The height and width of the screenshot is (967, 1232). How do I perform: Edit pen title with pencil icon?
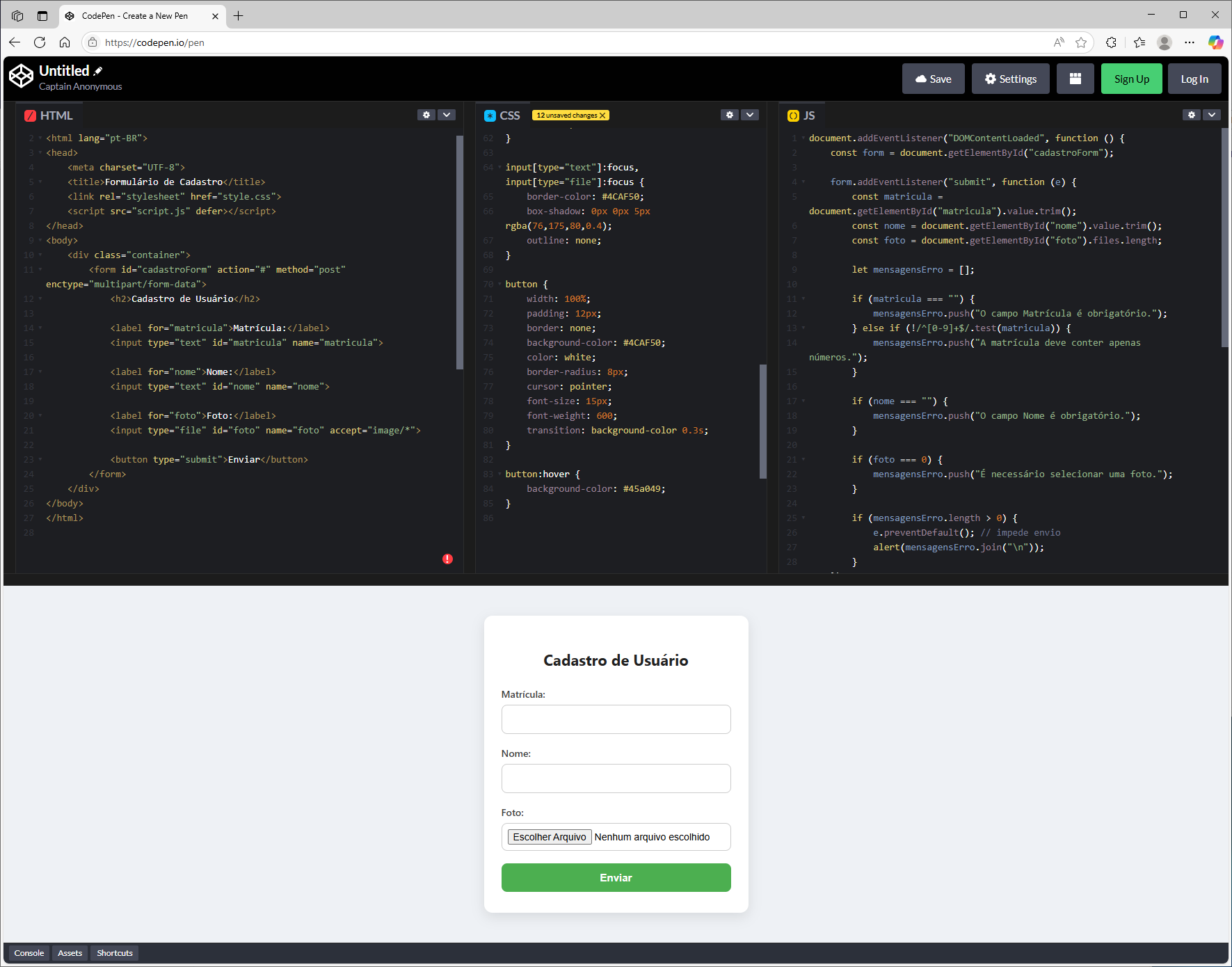pos(98,71)
